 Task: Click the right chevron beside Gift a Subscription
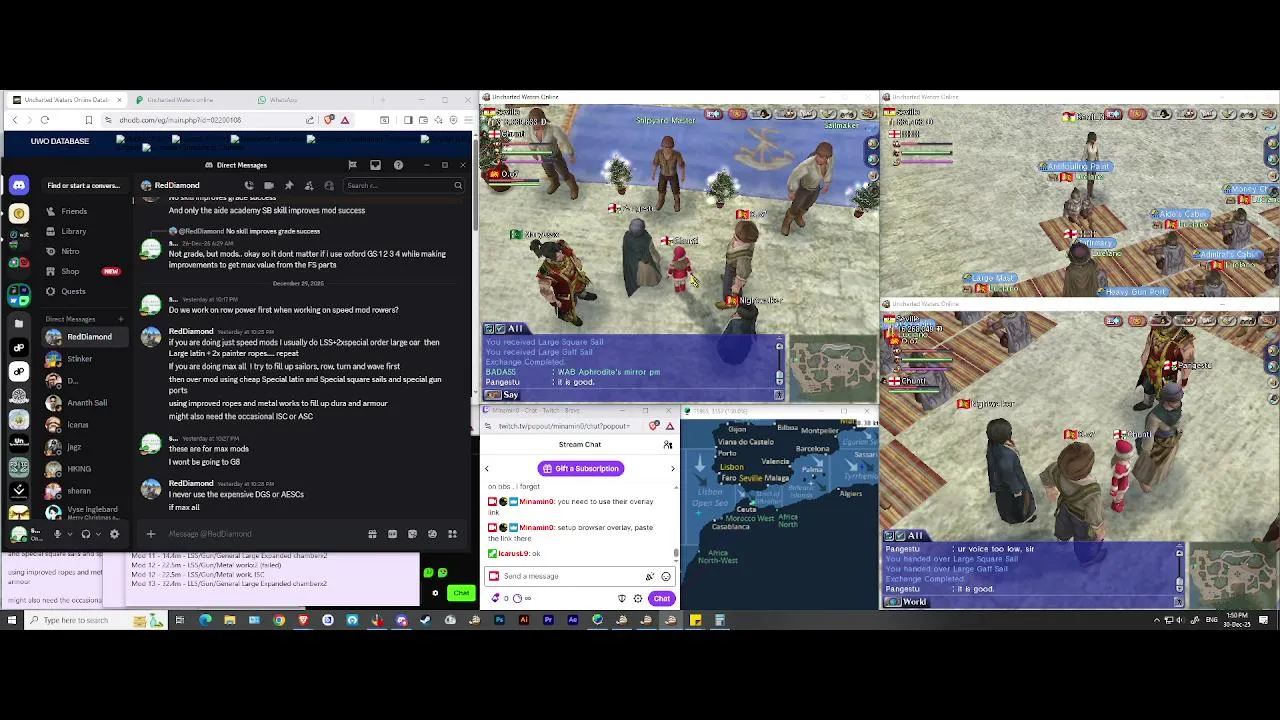(x=672, y=469)
